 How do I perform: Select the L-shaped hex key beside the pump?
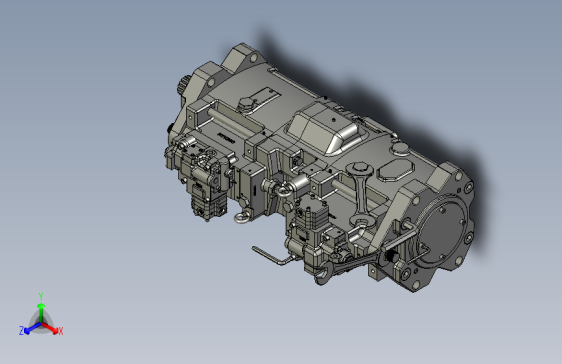tap(274, 256)
